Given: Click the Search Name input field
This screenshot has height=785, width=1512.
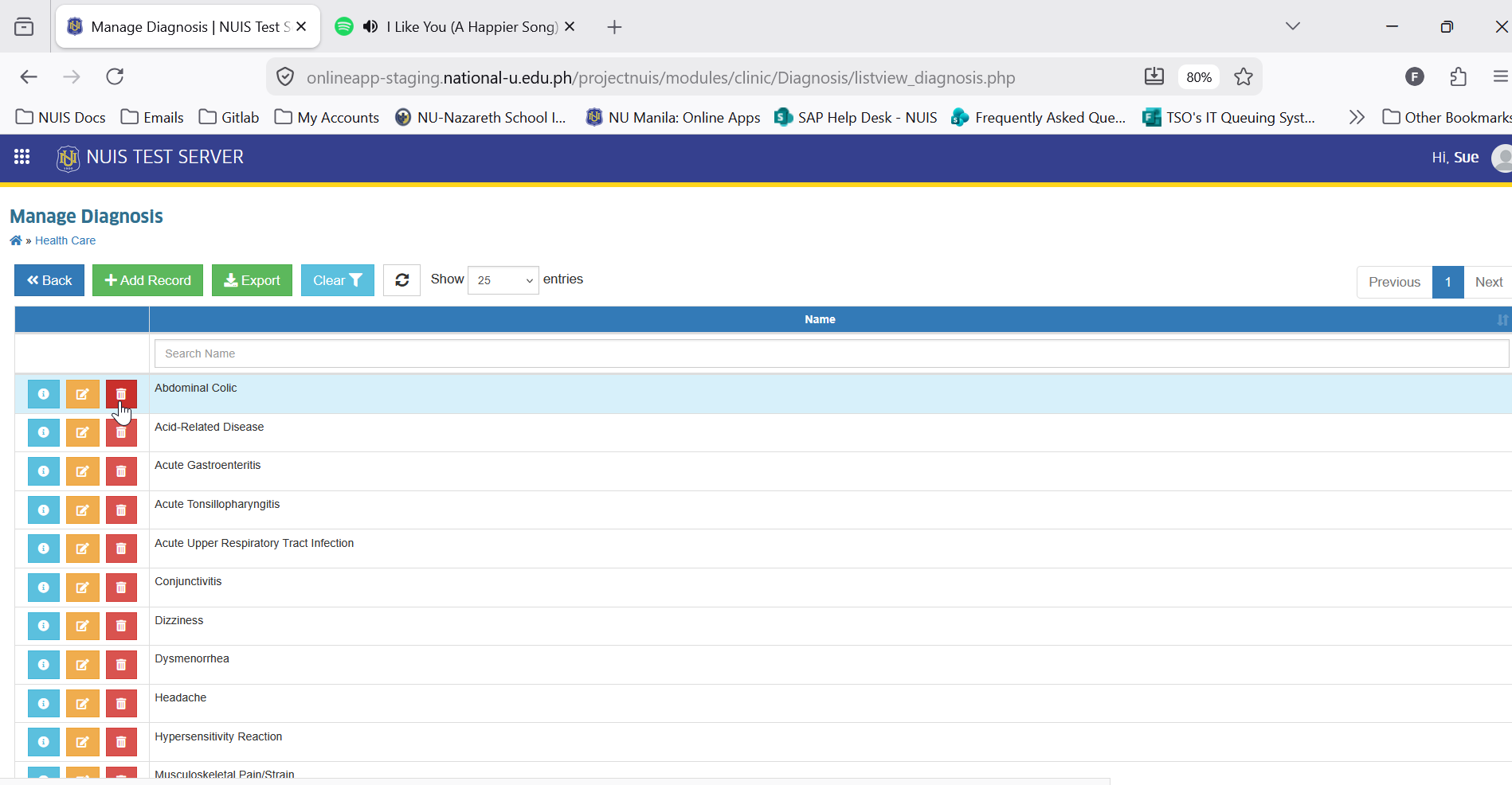Looking at the screenshot, I should click(x=832, y=353).
